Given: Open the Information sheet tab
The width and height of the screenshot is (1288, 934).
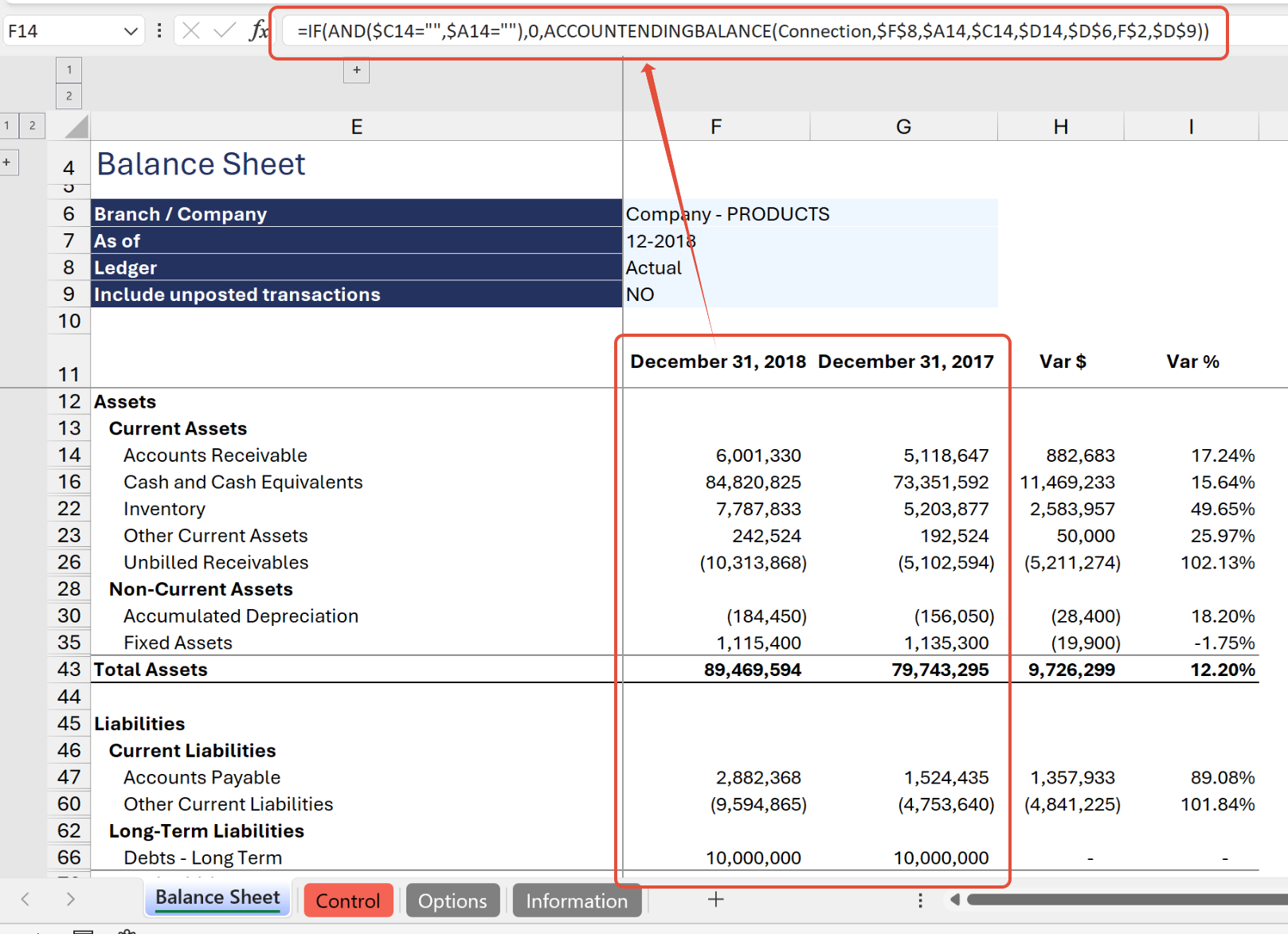Looking at the screenshot, I should [577, 901].
